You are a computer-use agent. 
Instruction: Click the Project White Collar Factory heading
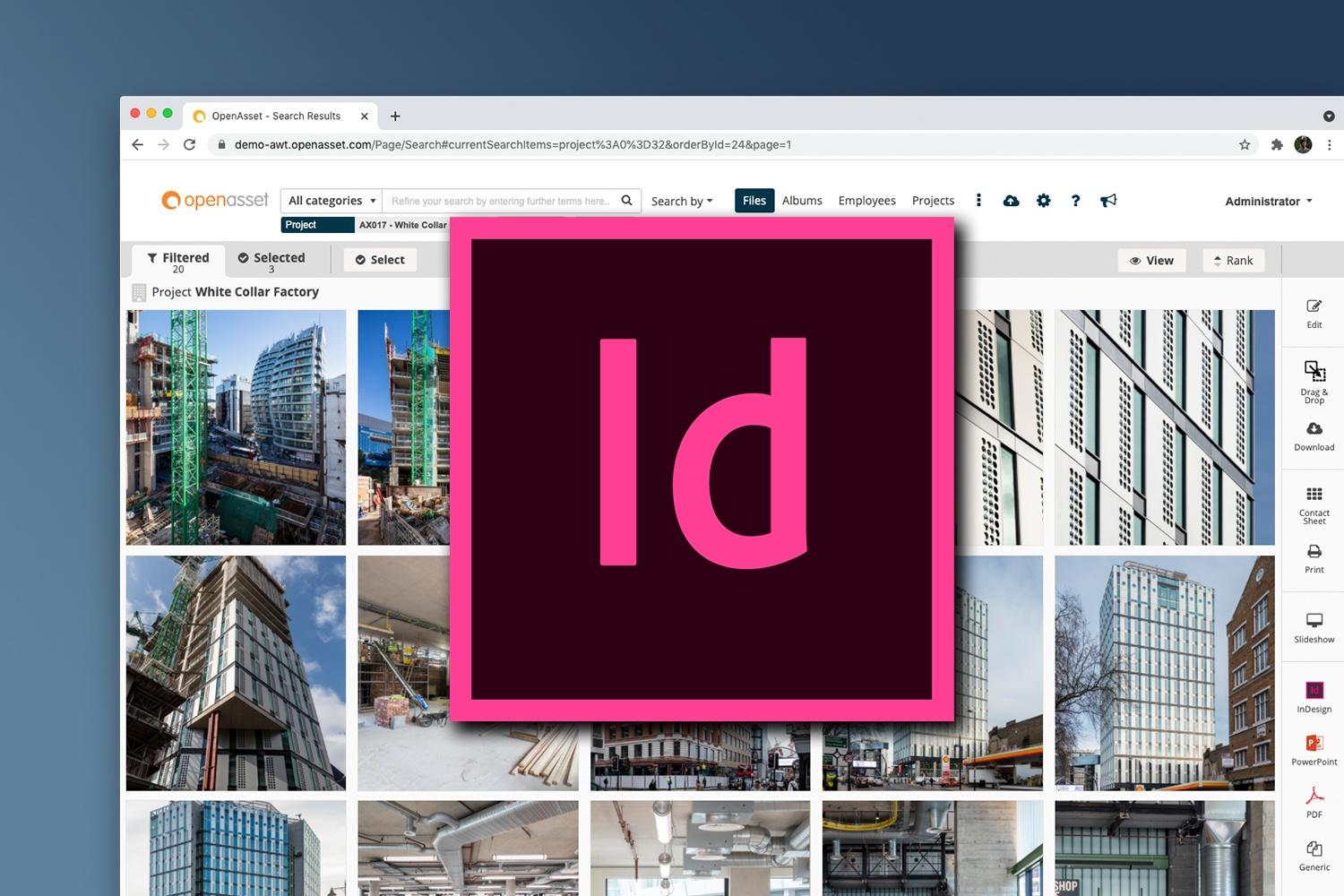(x=235, y=292)
